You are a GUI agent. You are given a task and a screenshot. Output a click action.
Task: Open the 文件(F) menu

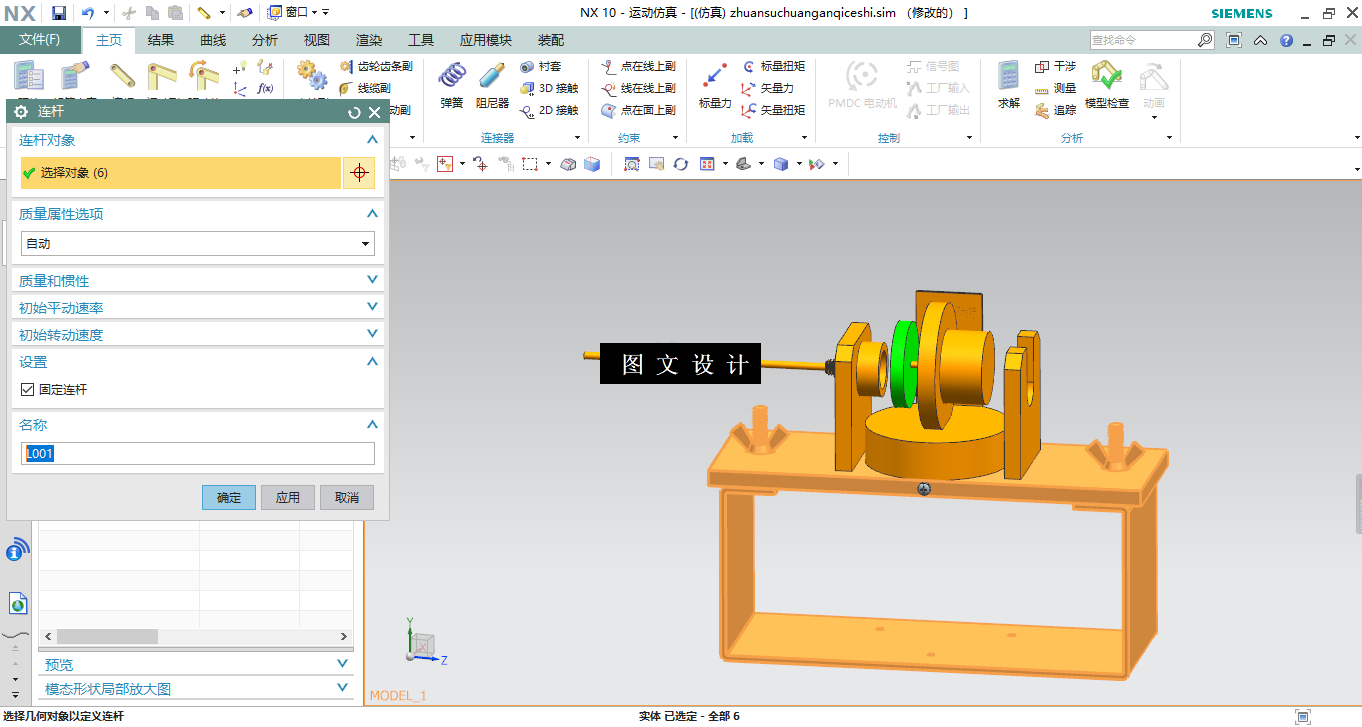(x=40, y=40)
